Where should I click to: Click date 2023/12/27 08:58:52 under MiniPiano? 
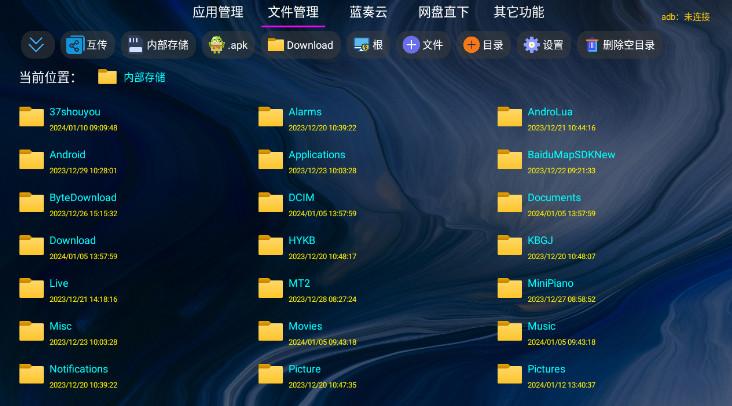pyautogui.click(x=562, y=300)
